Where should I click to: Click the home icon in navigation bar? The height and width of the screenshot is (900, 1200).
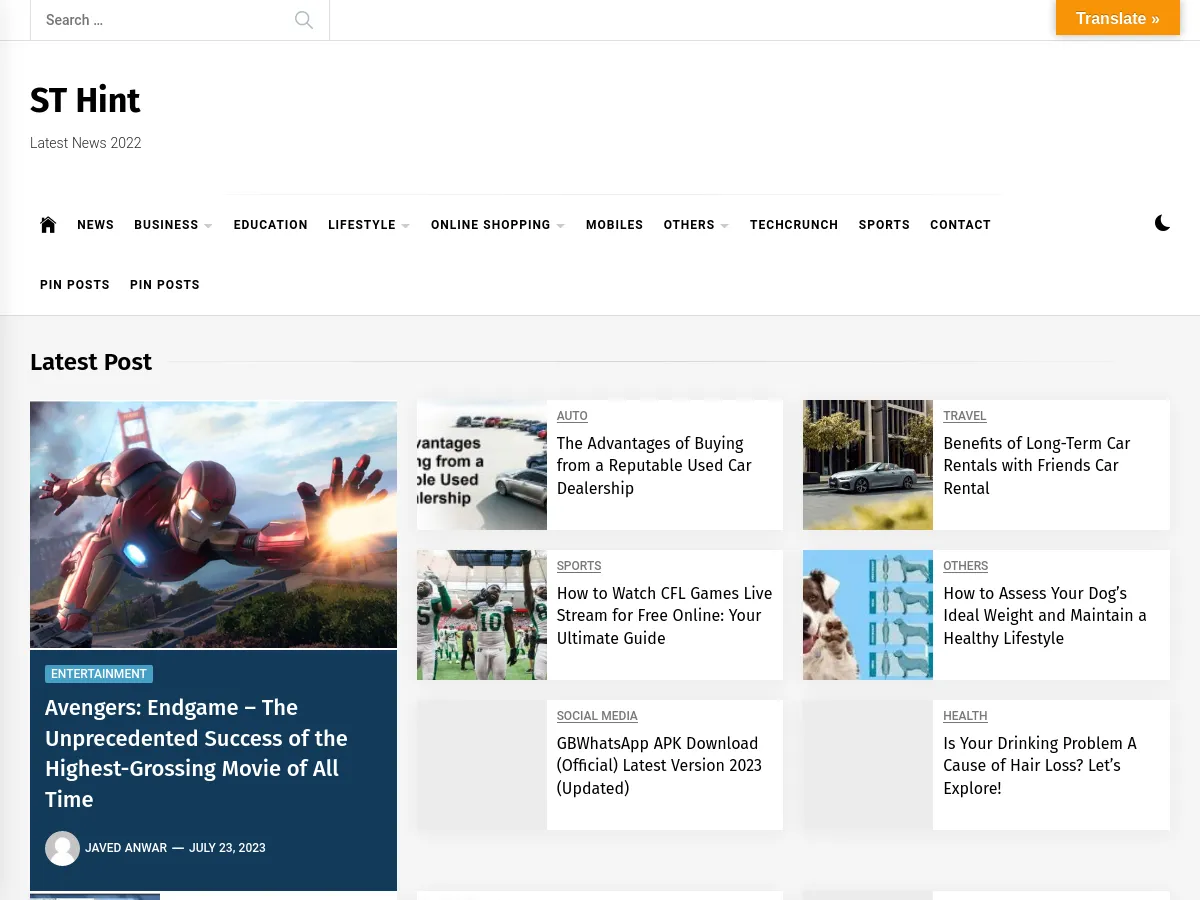48,225
